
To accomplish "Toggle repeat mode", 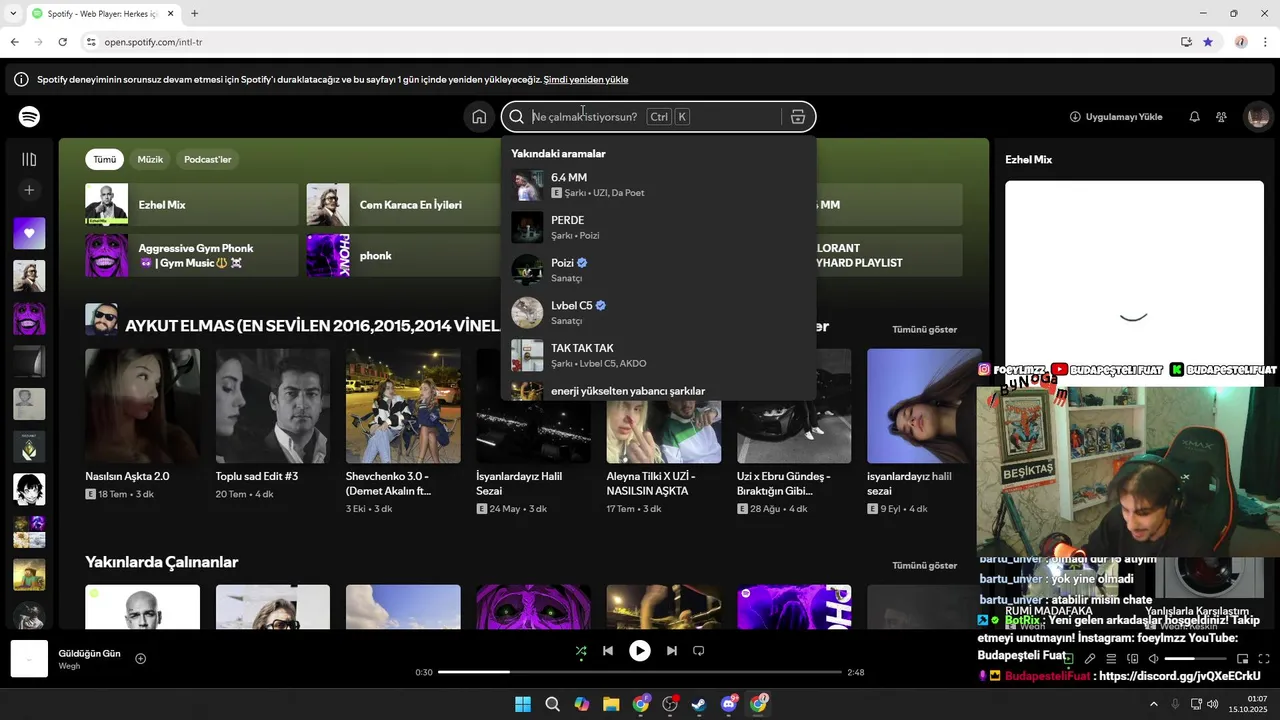I will (699, 651).
